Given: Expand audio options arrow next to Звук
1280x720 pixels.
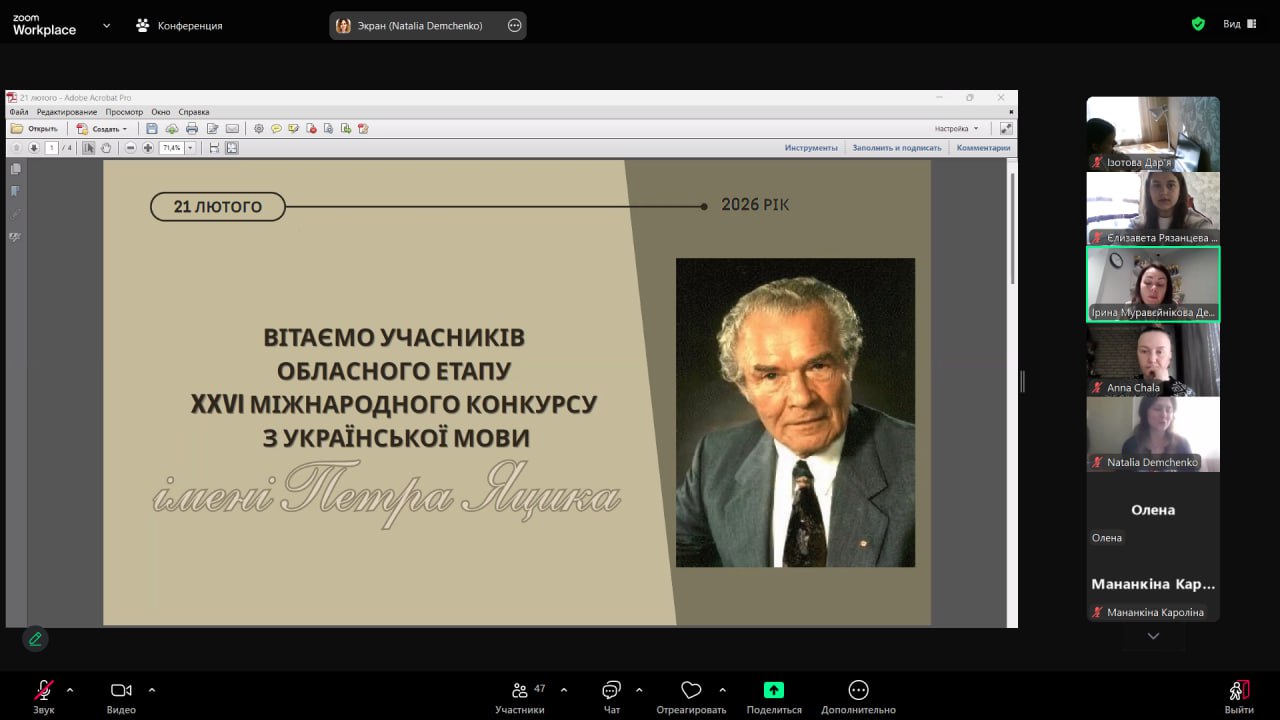Looking at the screenshot, I should 70,690.
